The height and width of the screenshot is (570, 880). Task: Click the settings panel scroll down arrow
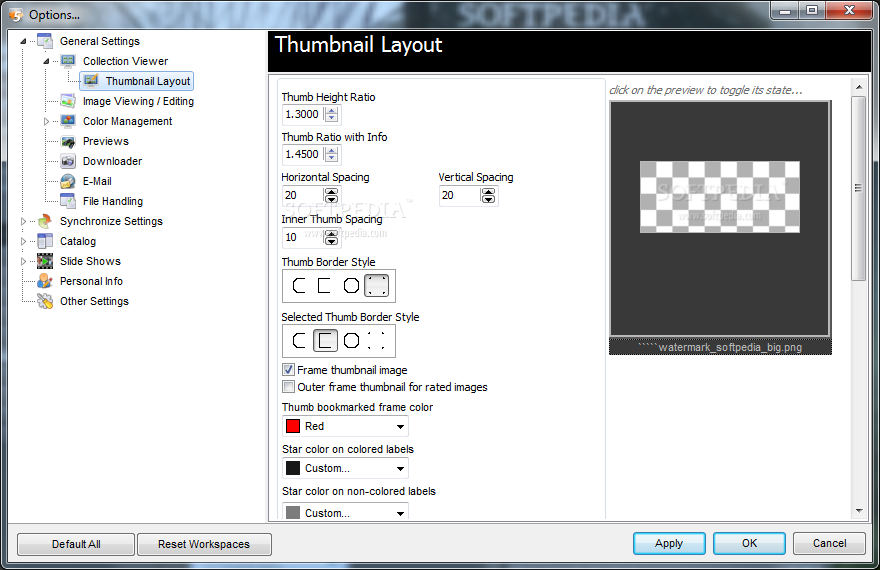[859, 511]
